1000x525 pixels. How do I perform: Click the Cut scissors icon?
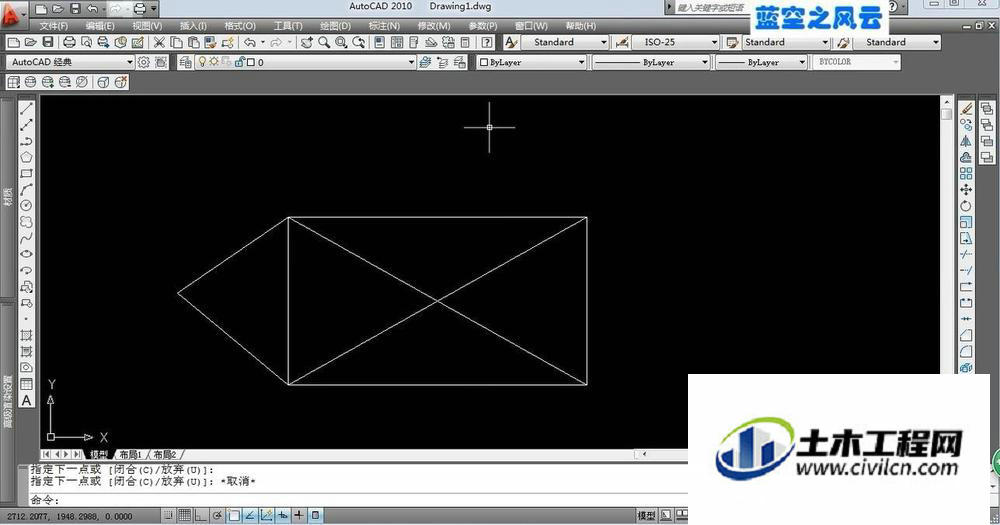[159, 42]
